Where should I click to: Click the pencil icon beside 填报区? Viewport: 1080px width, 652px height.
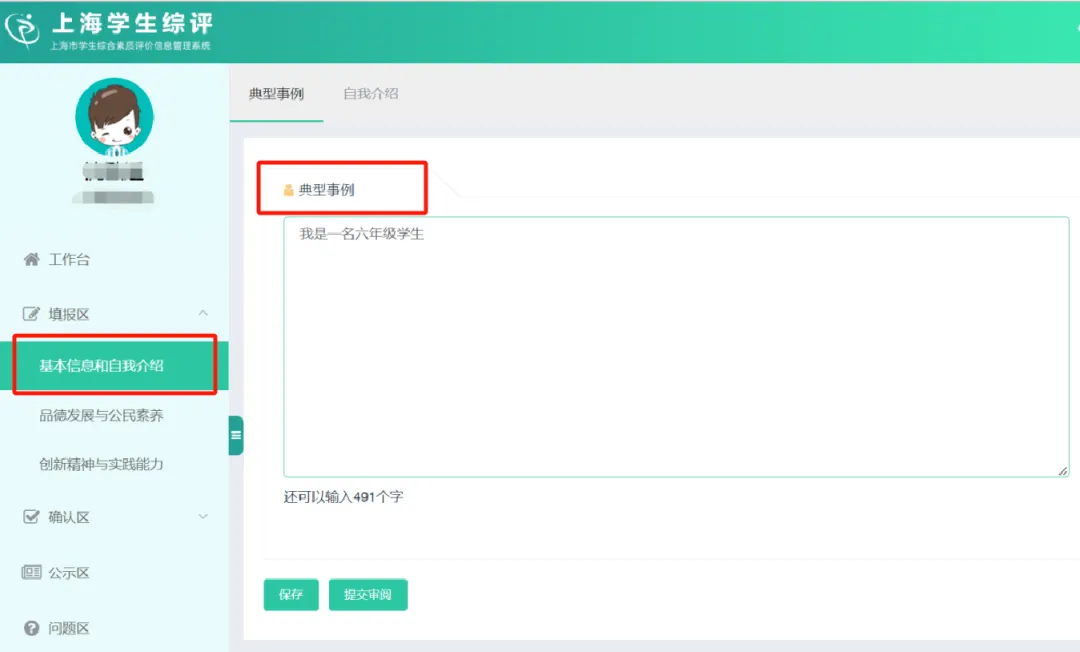point(29,313)
